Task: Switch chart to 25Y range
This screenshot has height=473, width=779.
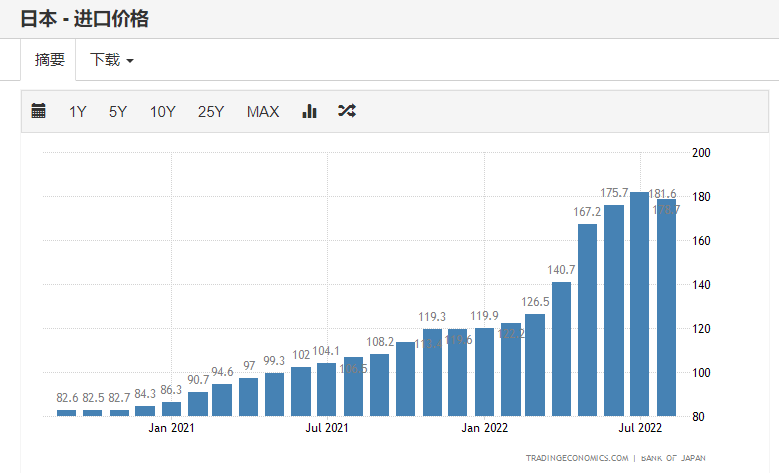Action: [211, 111]
